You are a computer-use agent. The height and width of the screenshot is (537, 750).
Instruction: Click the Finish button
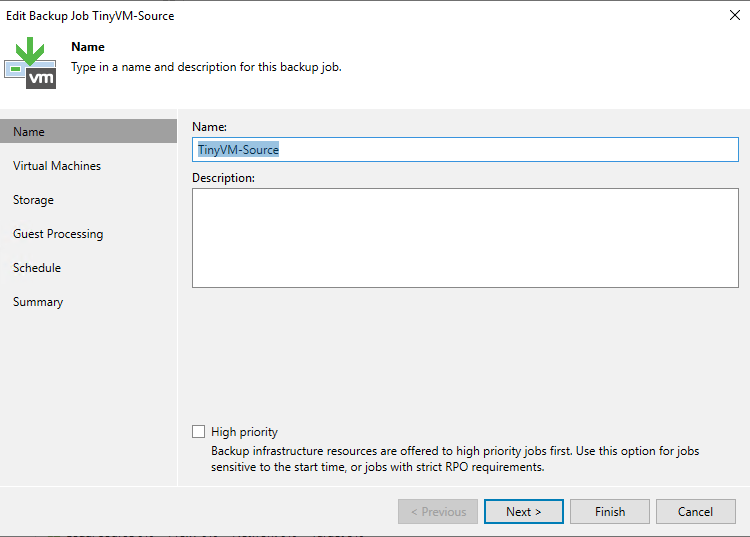[x=610, y=512]
